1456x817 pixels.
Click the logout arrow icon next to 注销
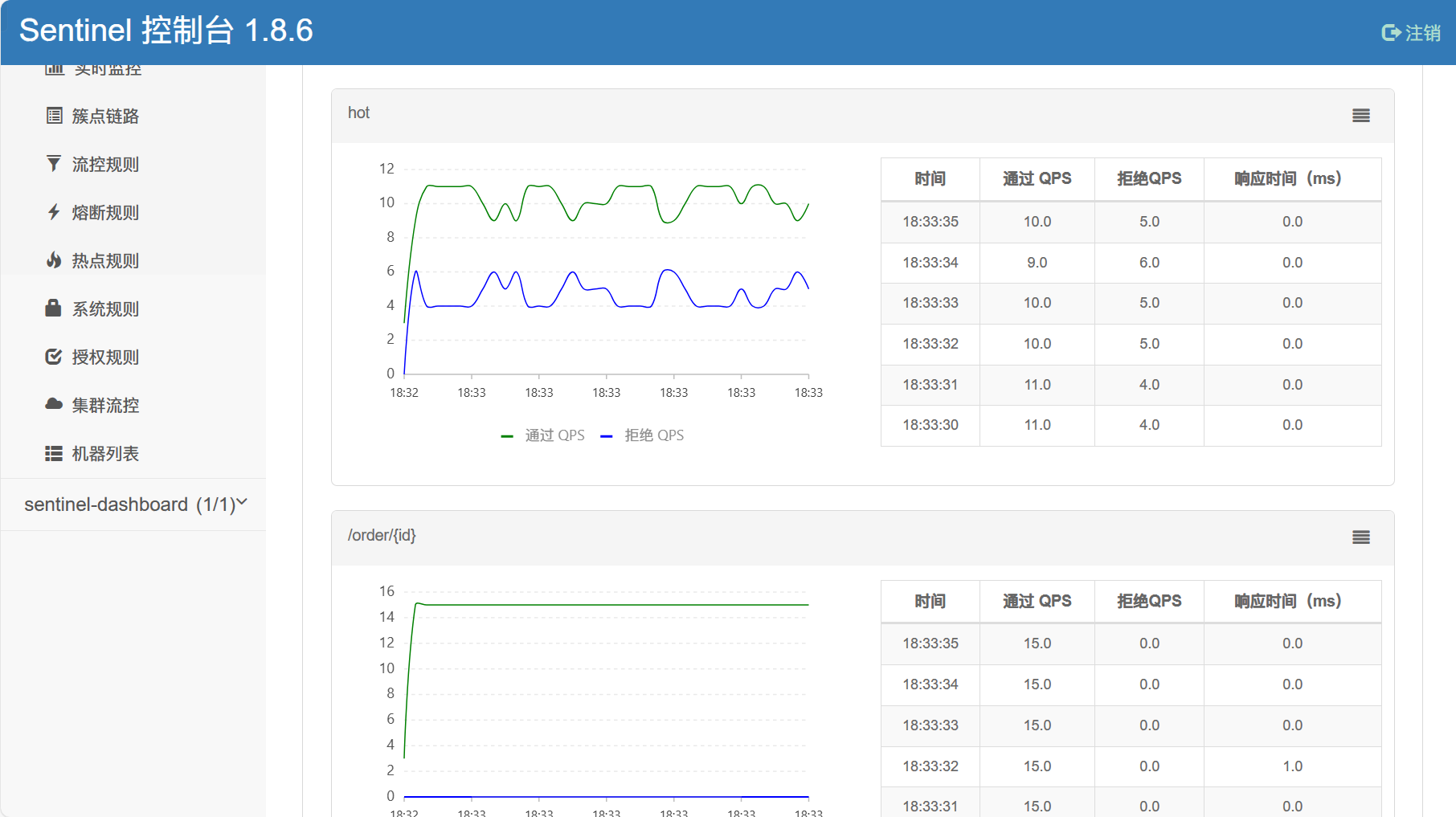click(1391, 33)
